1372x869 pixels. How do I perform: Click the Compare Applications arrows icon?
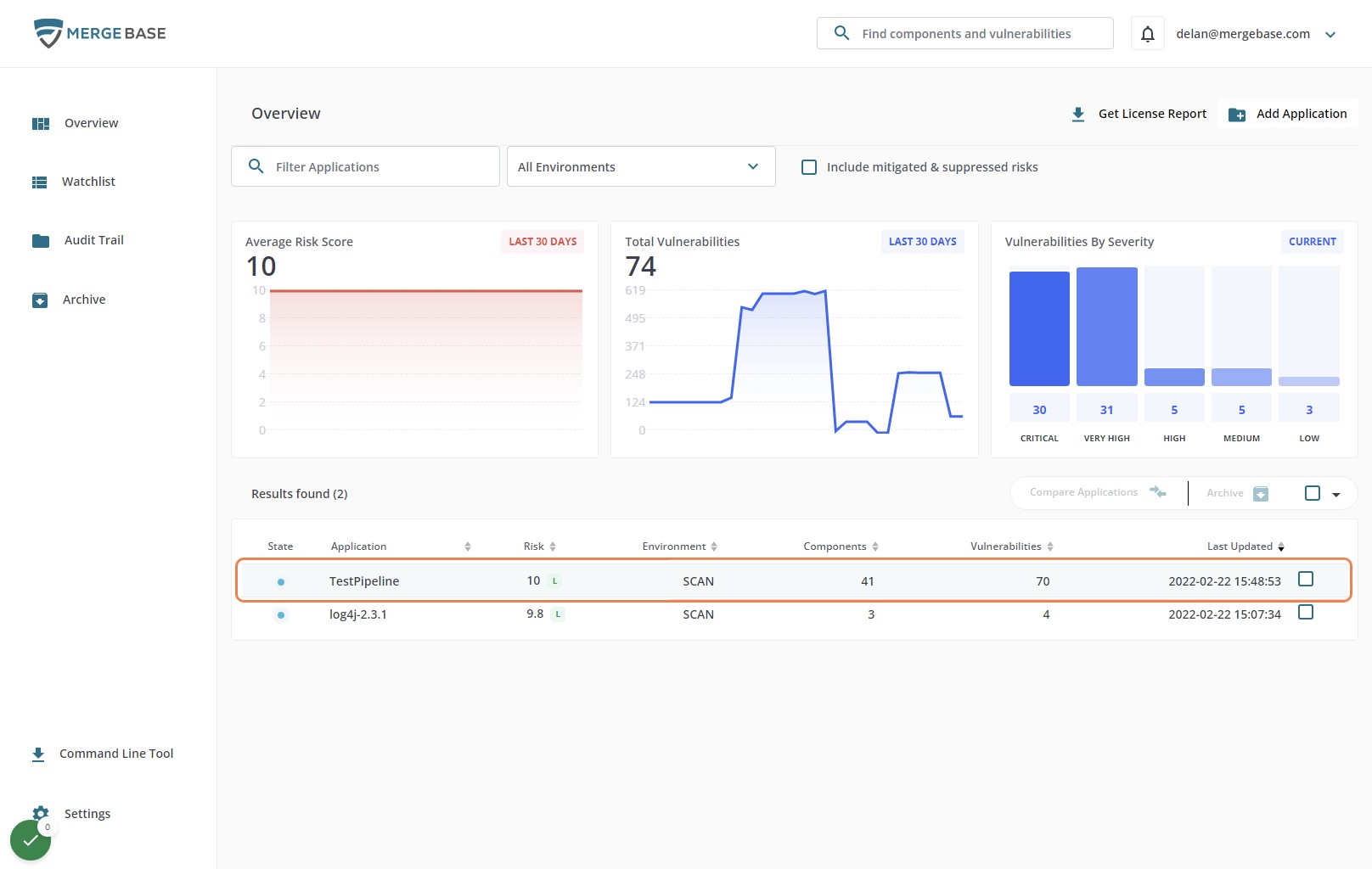[1158, 492]
